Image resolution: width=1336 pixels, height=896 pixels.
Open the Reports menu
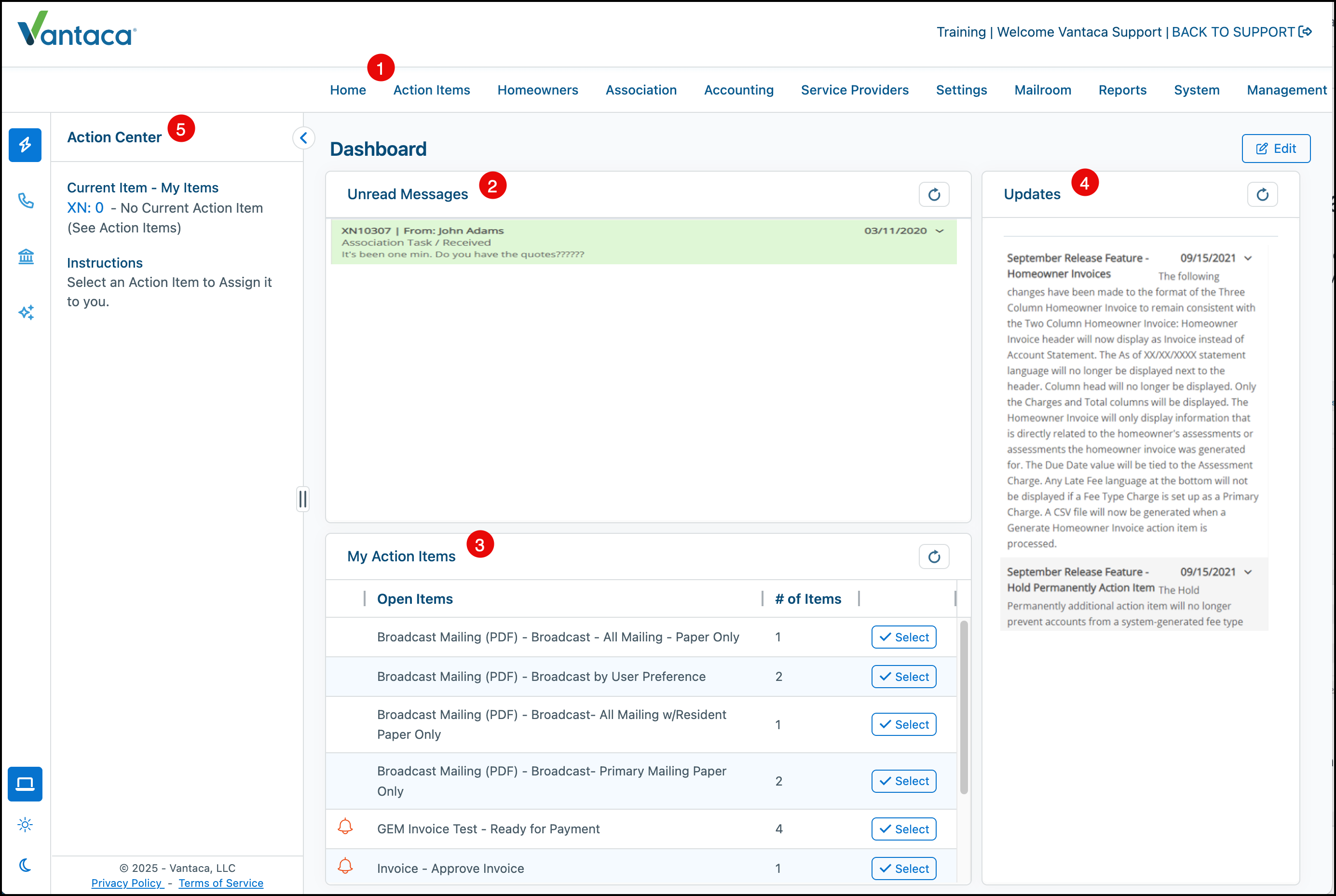point(1122,90)
